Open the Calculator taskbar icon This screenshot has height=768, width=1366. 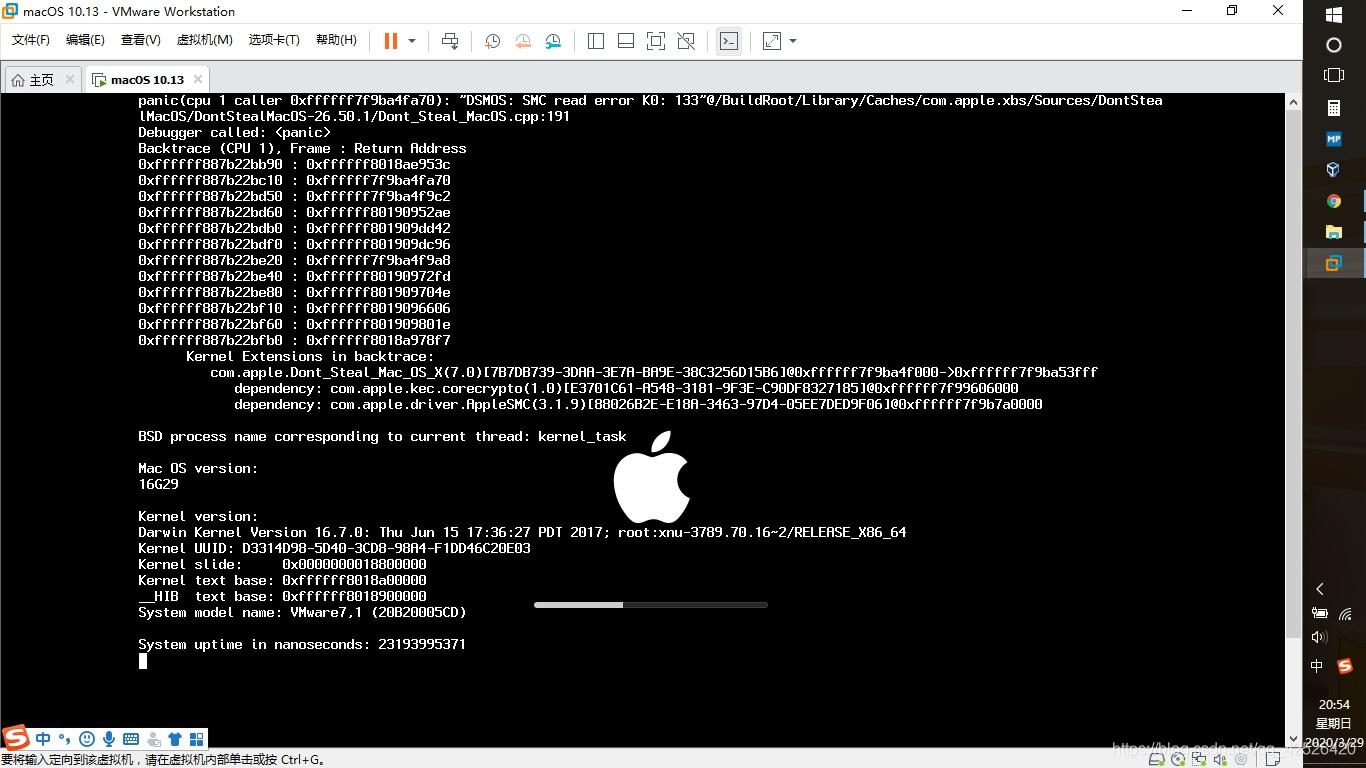point(1333,108)
